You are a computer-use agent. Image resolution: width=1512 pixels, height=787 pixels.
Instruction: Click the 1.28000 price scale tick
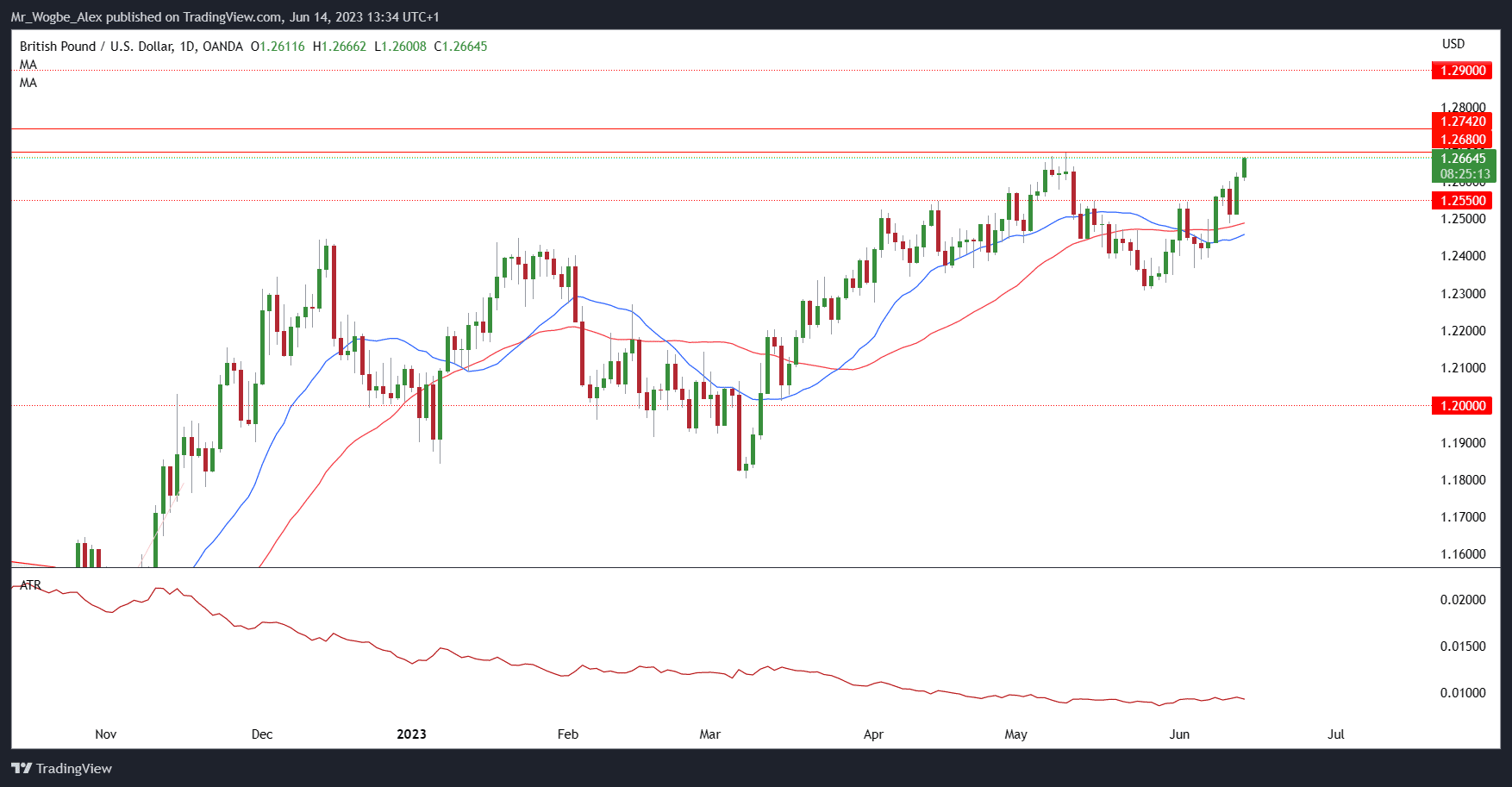pyautogui.click(x=1463, y=108)
